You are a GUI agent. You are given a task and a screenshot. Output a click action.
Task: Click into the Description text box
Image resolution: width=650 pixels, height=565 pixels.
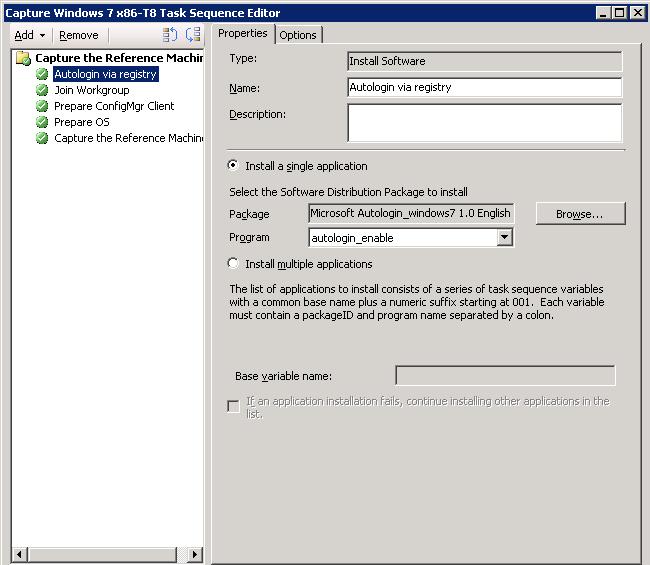pyautogui.click(x=485, y=123)
